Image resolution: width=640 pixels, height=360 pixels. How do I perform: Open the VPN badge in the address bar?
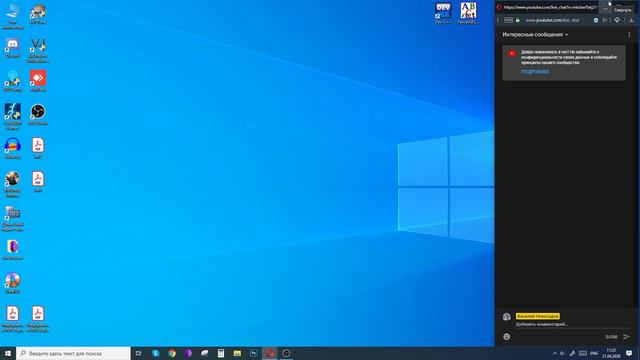pos(509,20)
